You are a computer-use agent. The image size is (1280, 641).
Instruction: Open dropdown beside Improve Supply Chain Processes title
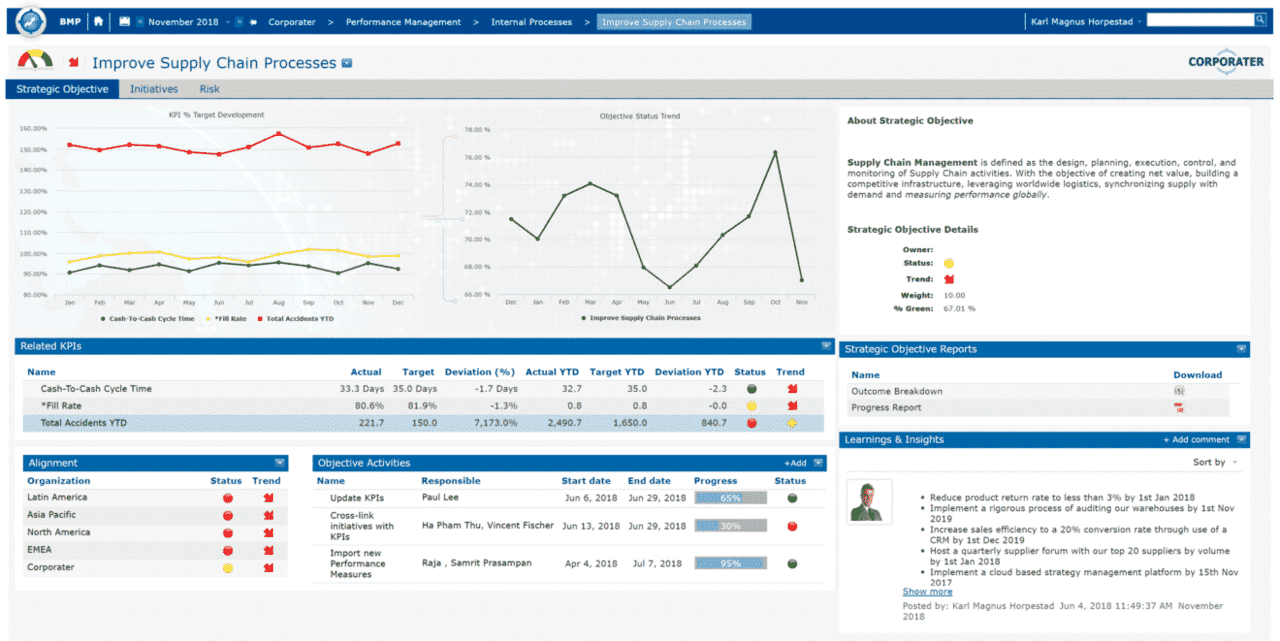tap(347, 64)
